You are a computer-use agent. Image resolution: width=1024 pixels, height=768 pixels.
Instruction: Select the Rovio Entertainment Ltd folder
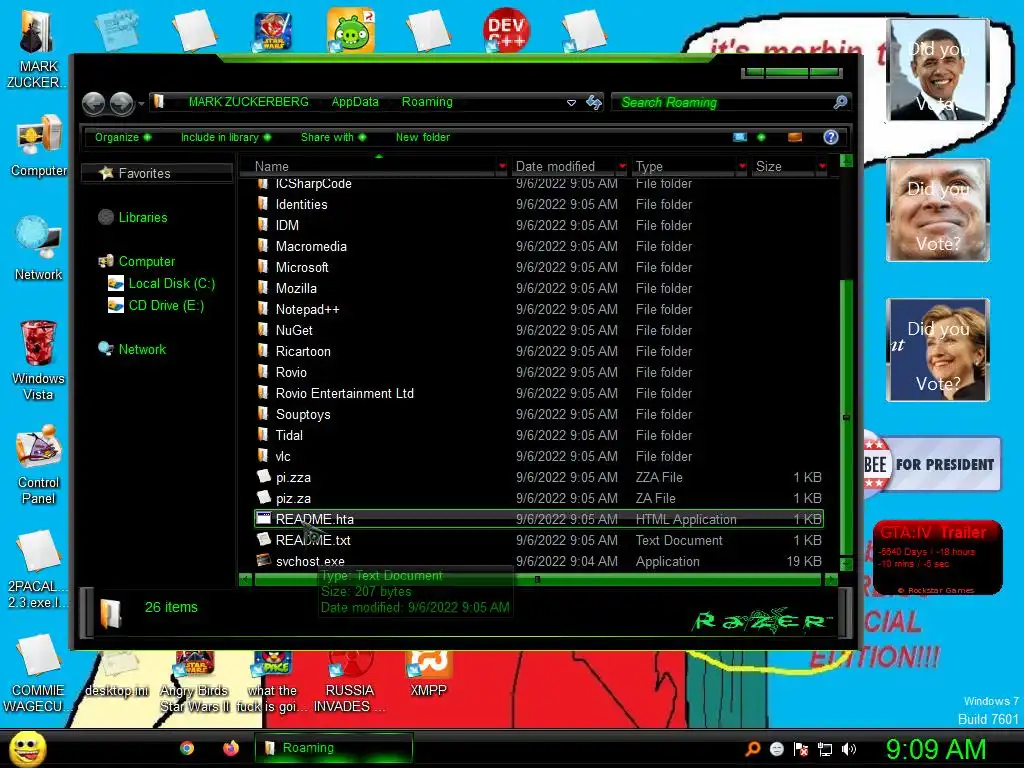point(344,393)
